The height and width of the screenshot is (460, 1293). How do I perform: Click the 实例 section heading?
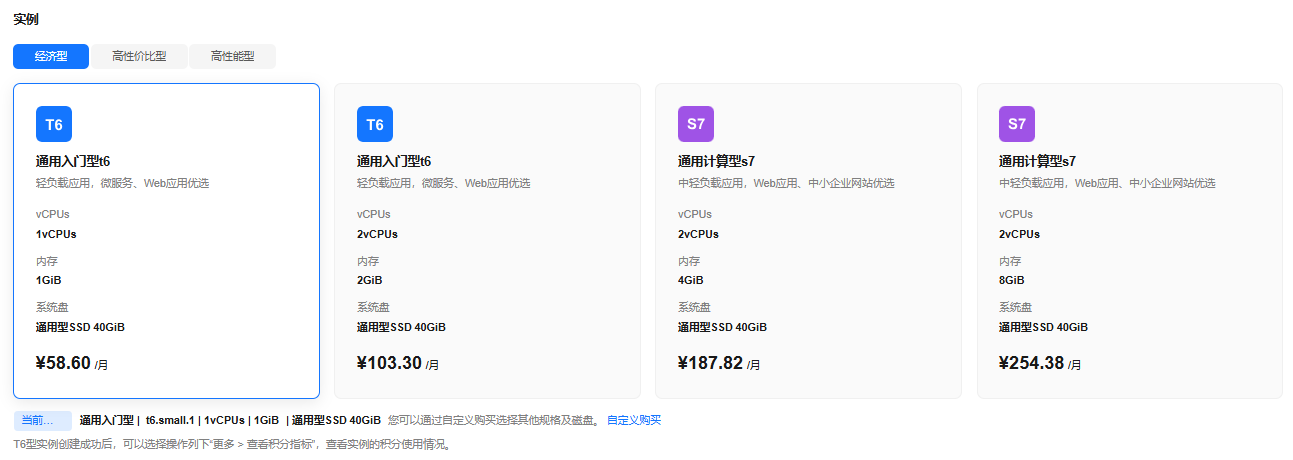point(26,19)
